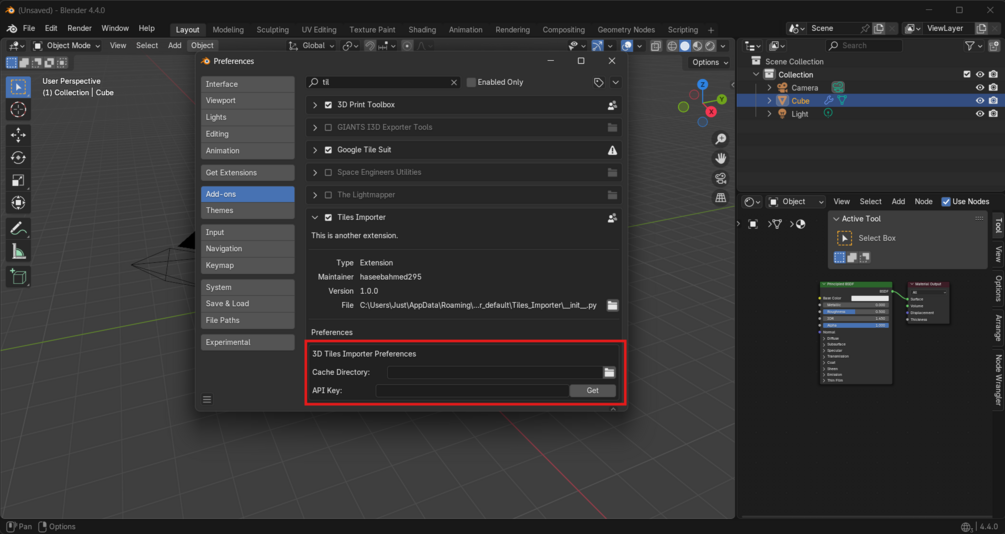Viewport: 1005px width, 534px height.
Task: Collapse the Tiles Importer add-on
Action: pyautogui.click(x=315, y=217)
